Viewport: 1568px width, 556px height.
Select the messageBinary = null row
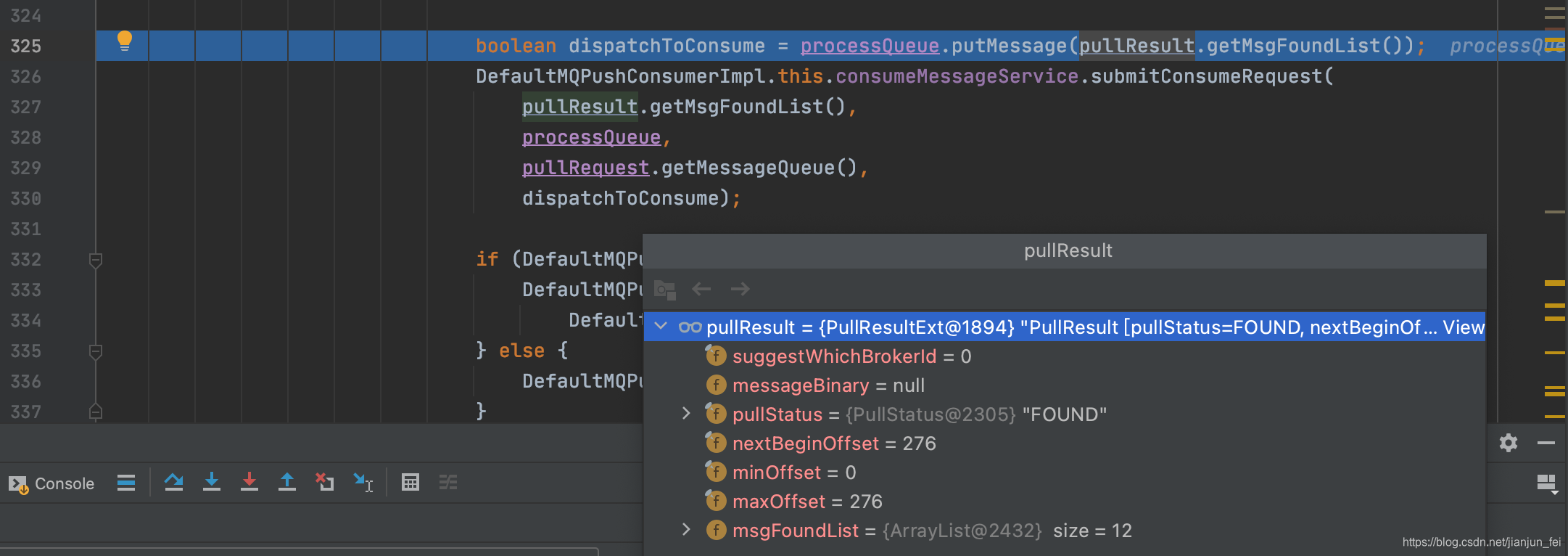1064,385
